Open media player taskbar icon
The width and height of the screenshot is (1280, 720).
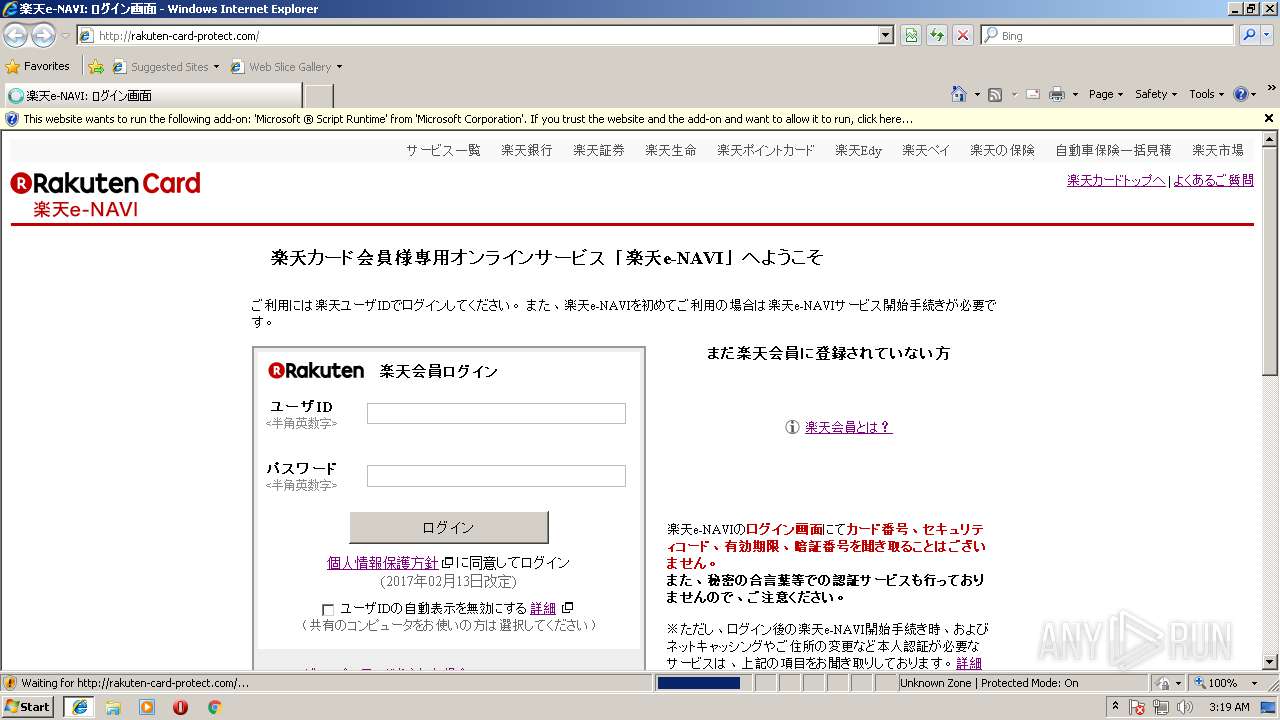147,707
